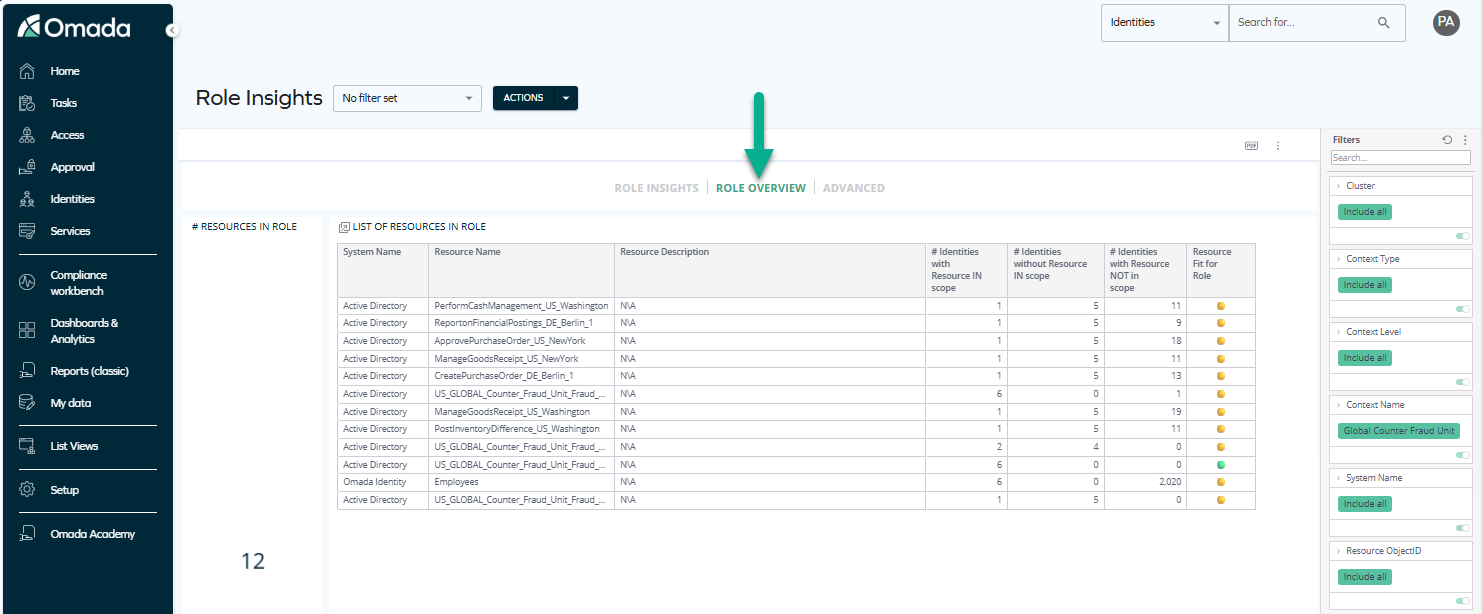Click the Identities people icon
The image size is (1483, 614).
point(28,199)
